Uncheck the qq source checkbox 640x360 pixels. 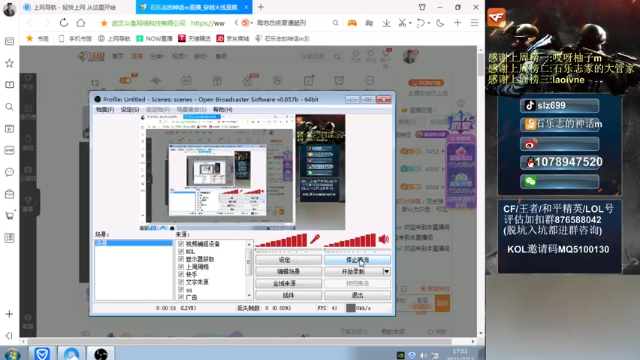click(x=181, y=290)
